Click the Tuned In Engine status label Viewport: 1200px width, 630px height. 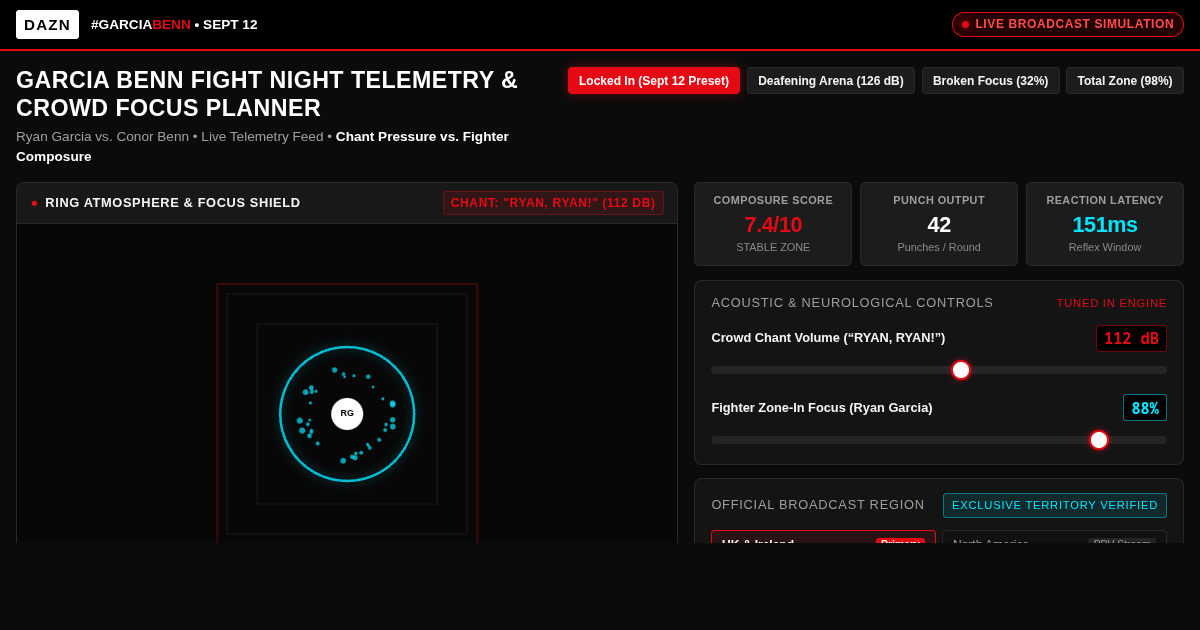point(1112,303)
